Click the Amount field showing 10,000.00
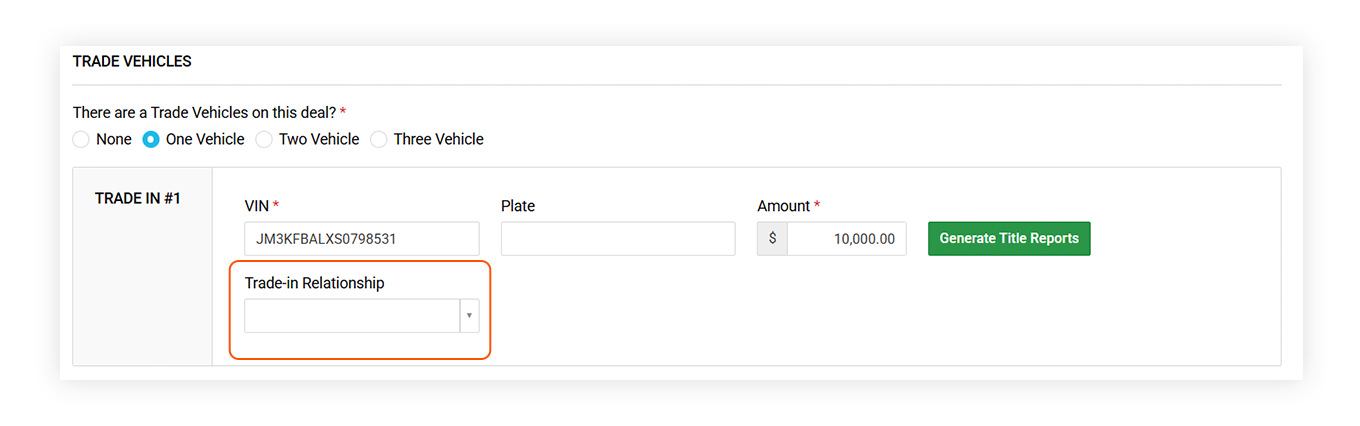 click(846, 239)
